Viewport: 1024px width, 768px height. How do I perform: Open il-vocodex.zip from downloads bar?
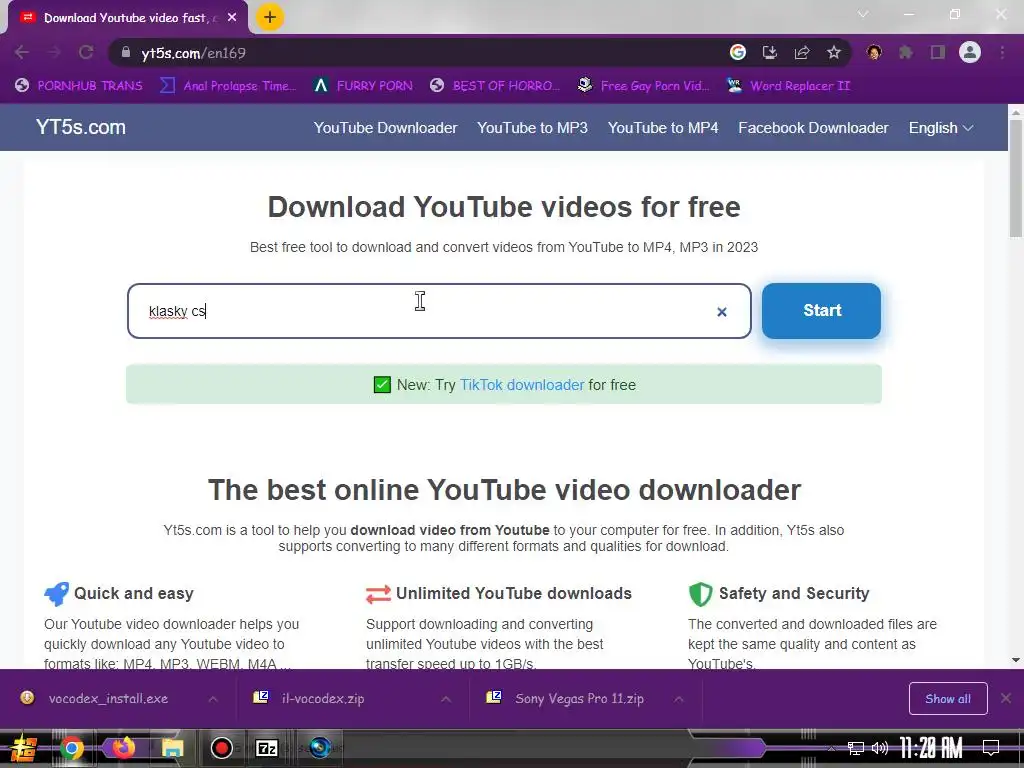pyautogui.click(x=323, y=699)
